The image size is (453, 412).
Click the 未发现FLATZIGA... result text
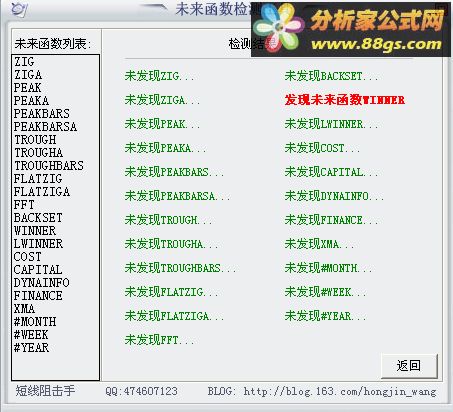tap(174, 316)
